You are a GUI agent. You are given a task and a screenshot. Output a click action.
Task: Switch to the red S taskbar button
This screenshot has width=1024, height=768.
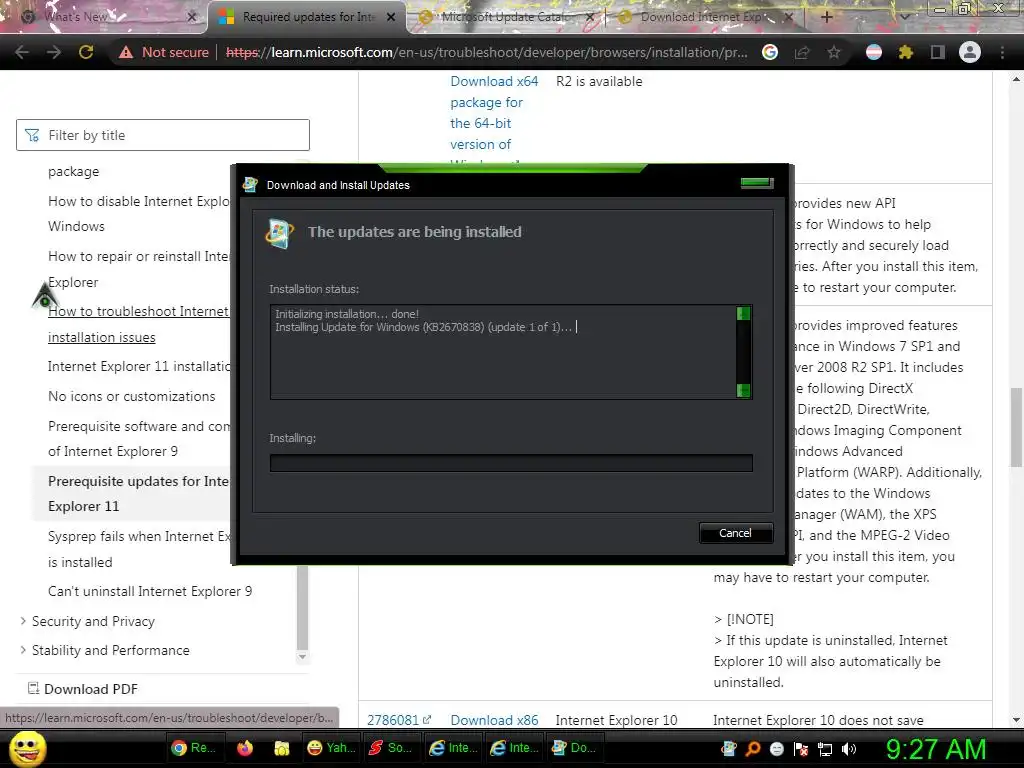click(391, 748)
